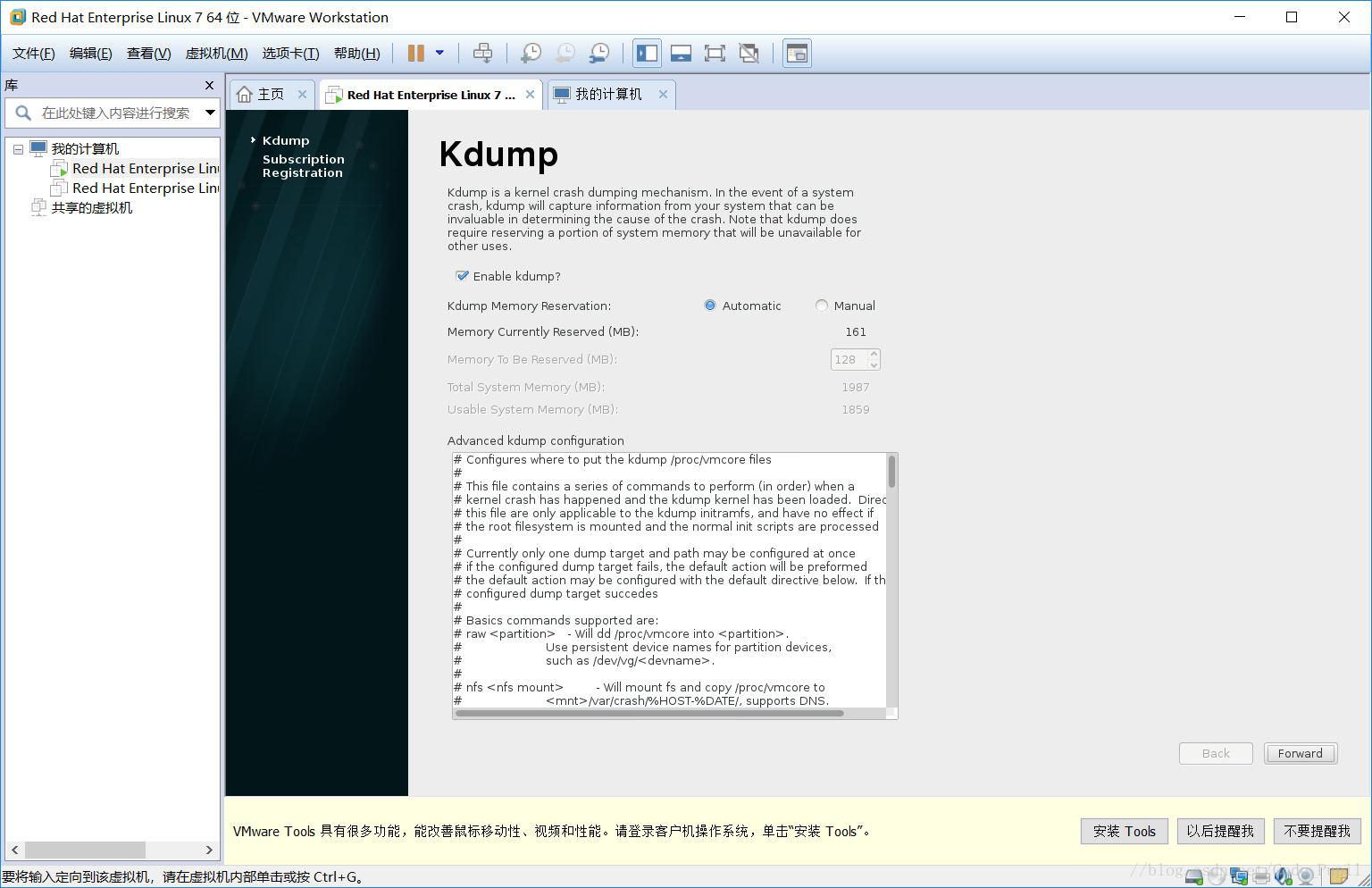Viewport: 1372px width, 888px height.
Task: Click the search magnifier icon in library
Action: click(23, 113)
